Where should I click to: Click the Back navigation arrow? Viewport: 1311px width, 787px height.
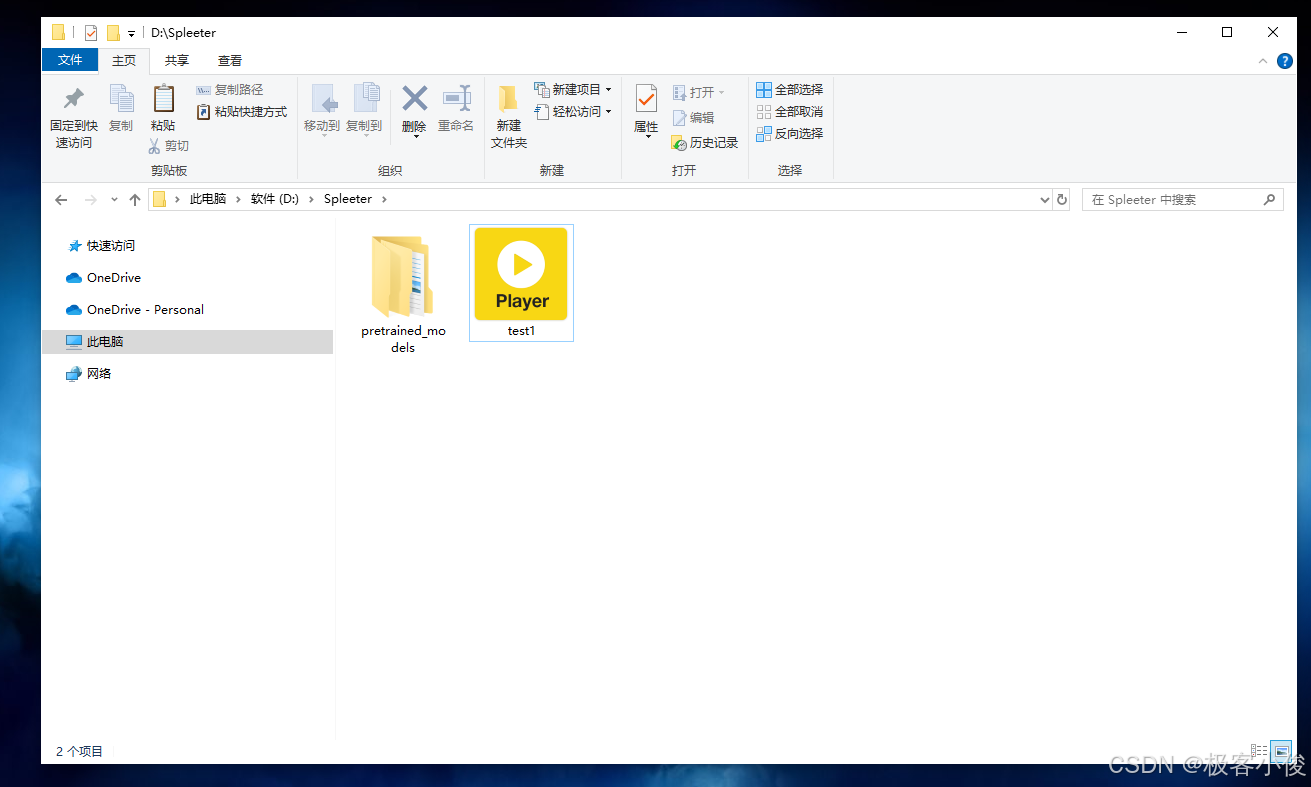point(61,200)
